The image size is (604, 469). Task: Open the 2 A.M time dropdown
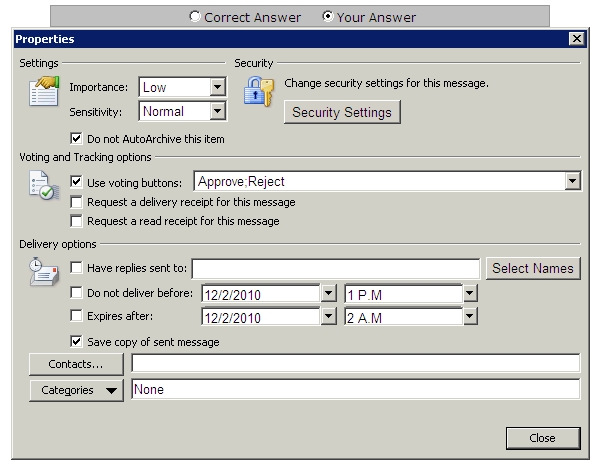pos(470,317)
